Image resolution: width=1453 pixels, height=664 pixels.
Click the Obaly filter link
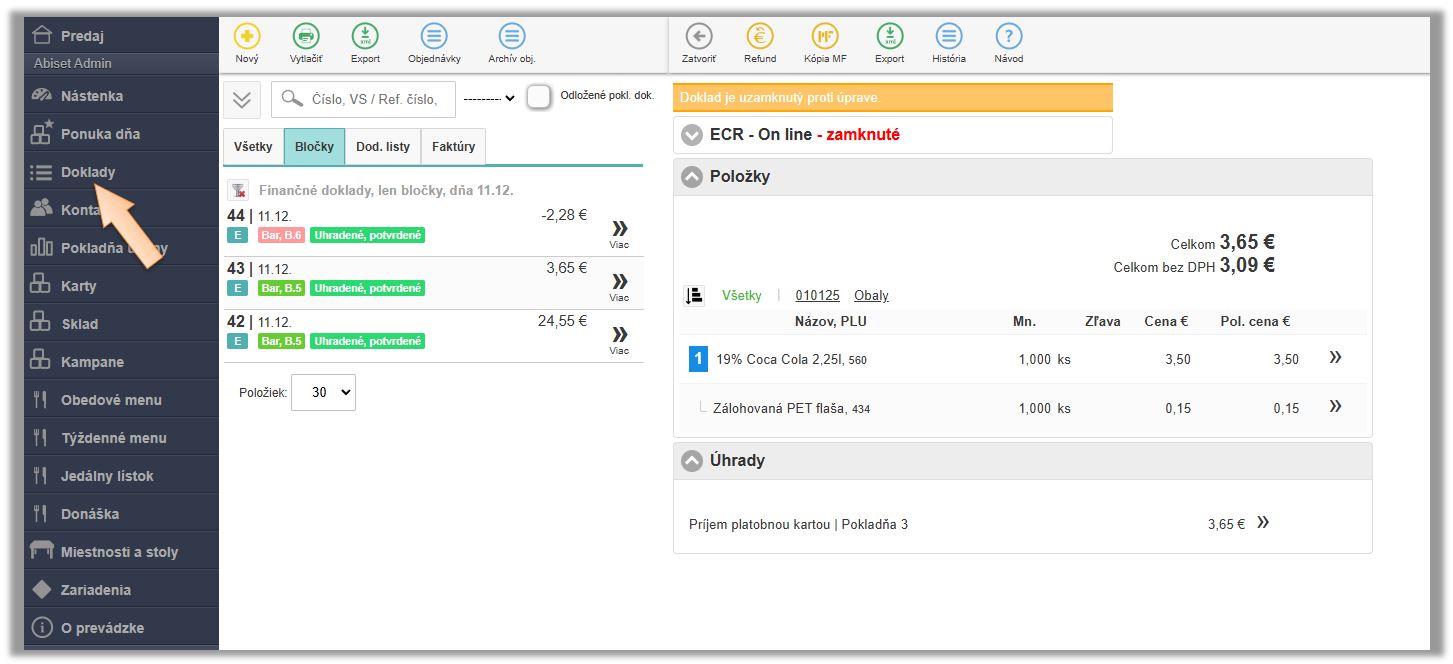click(x=871, y=296)
